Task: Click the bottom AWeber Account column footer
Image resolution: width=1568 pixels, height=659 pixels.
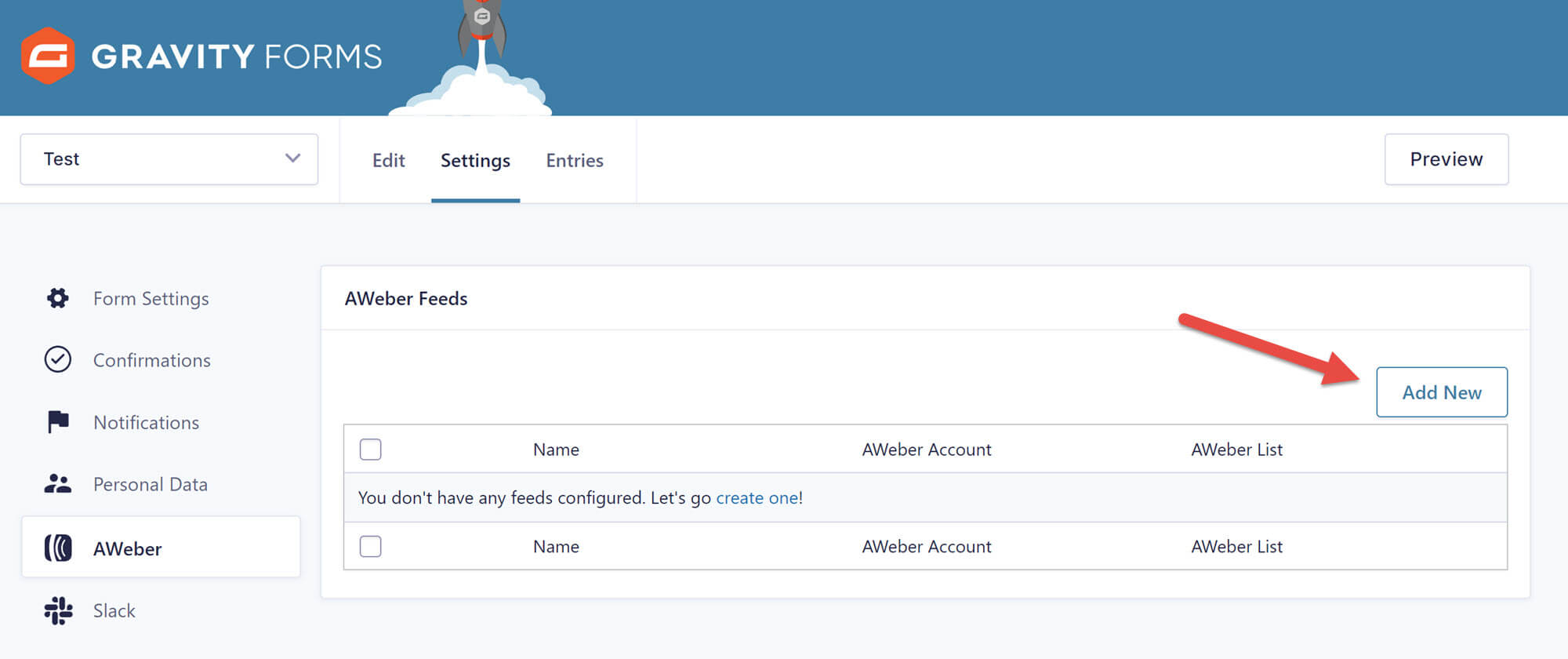Action: [927, 546]
